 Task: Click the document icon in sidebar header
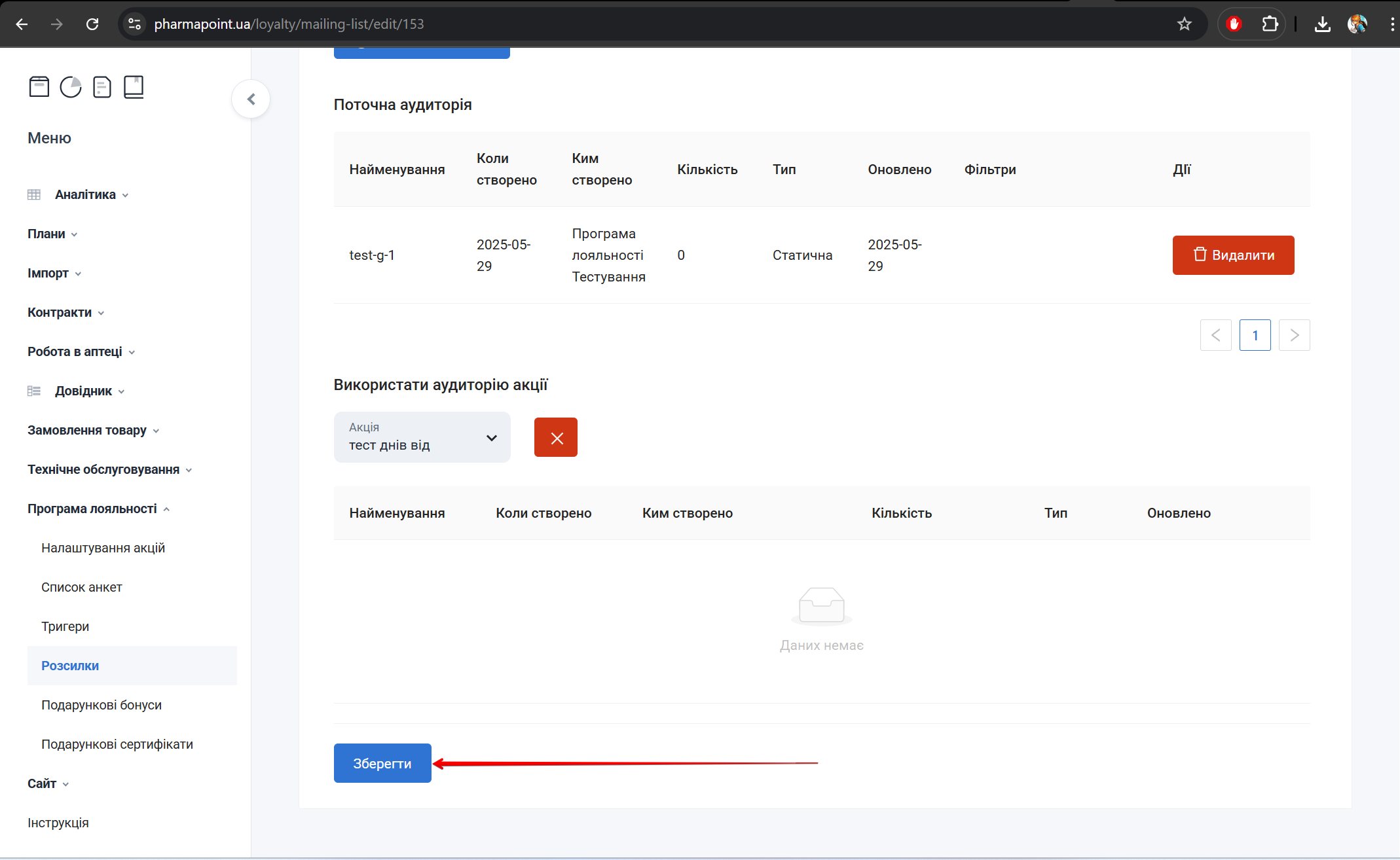[x=102, y=86]
